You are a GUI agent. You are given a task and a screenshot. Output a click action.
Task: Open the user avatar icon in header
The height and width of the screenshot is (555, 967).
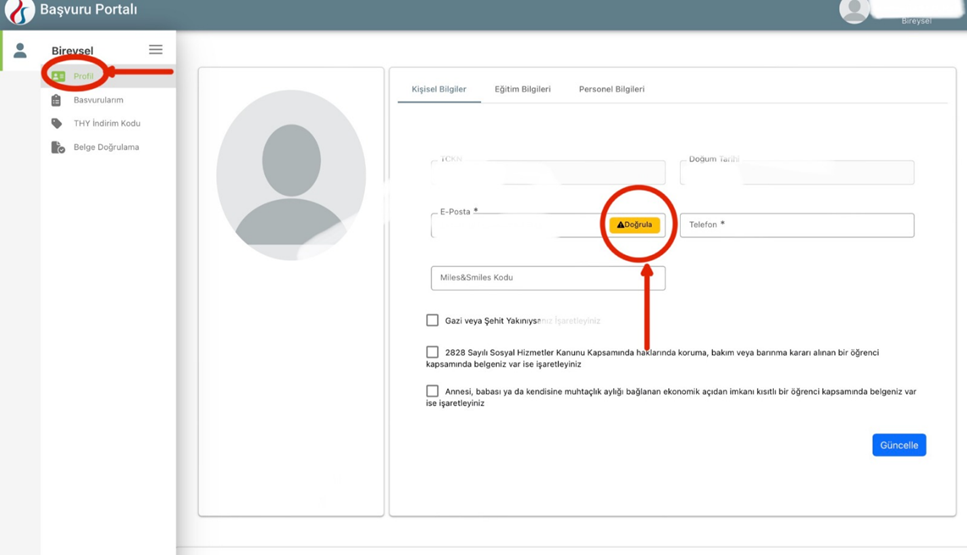(853, 11)
